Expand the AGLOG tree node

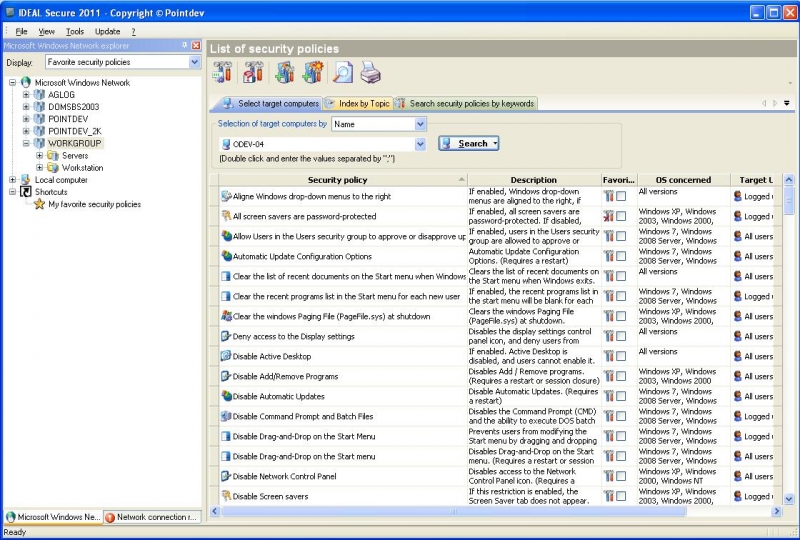tap(26, 94)
